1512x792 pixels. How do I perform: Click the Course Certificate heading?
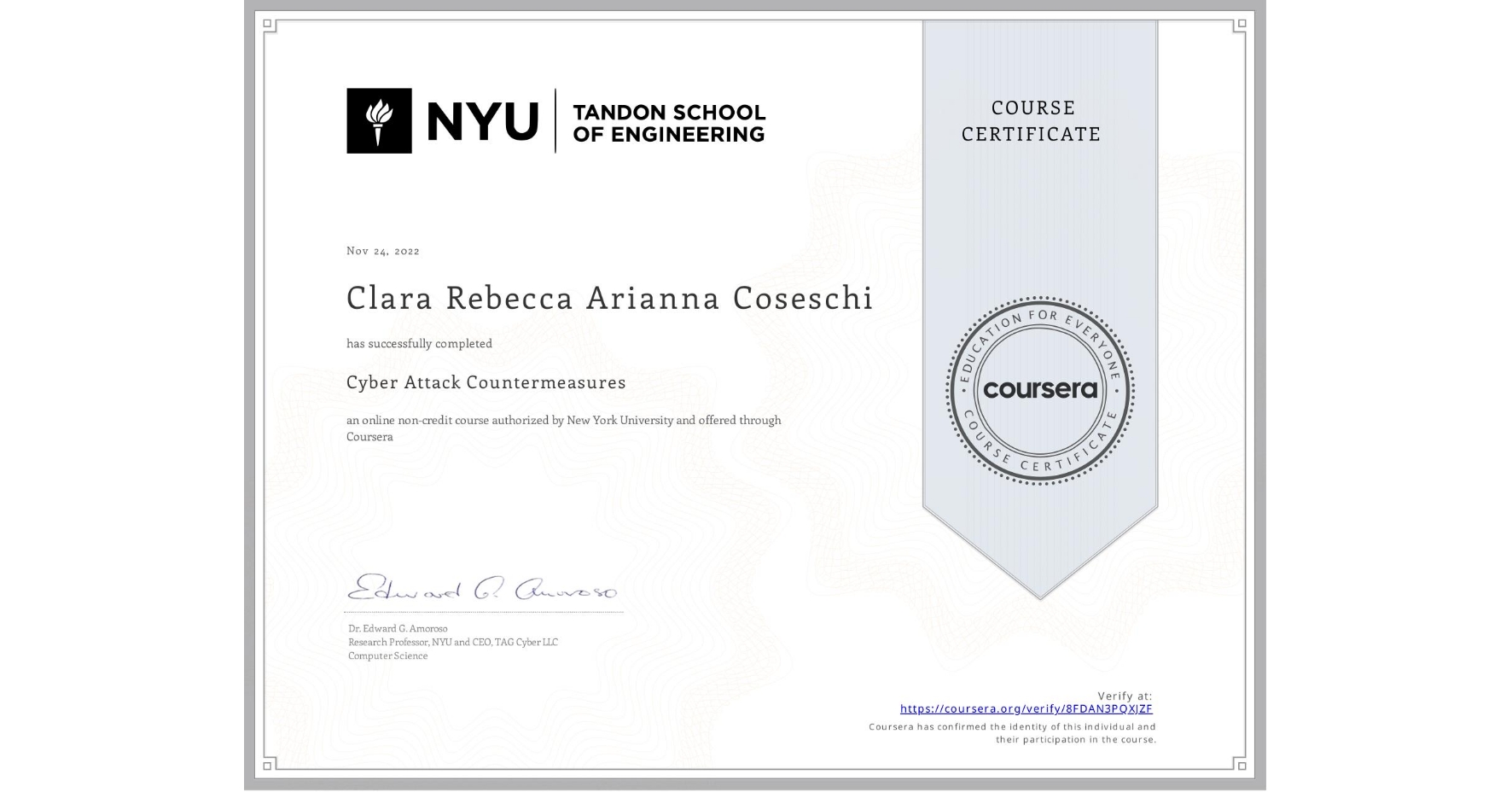[1028, 120]
